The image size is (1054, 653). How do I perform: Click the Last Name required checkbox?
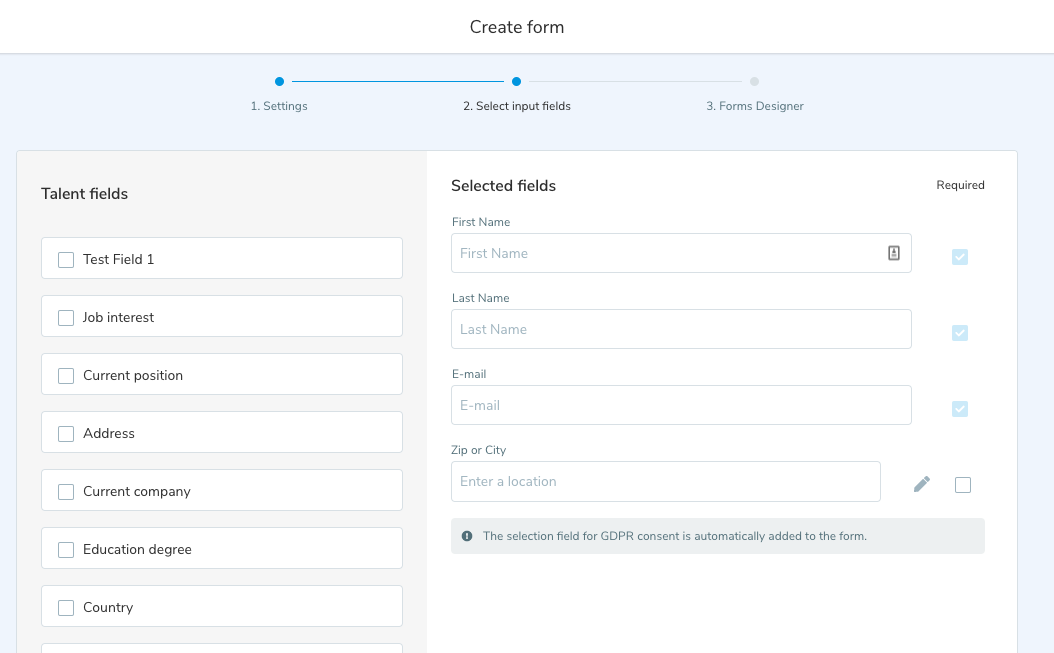959,333
